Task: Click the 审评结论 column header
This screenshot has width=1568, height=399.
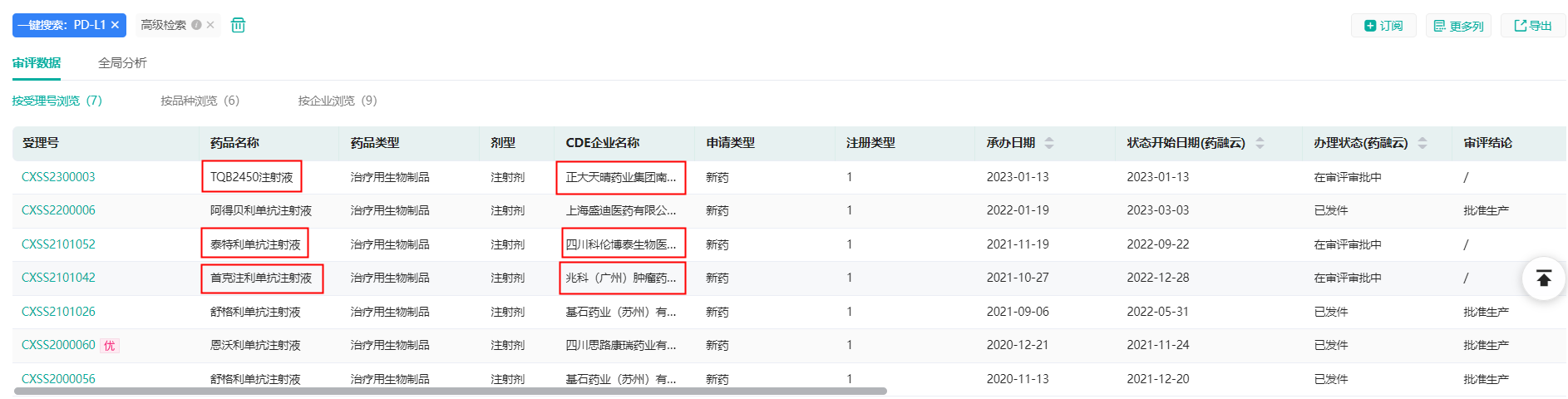Action: pyautogui.click(x=1487, y=143)
